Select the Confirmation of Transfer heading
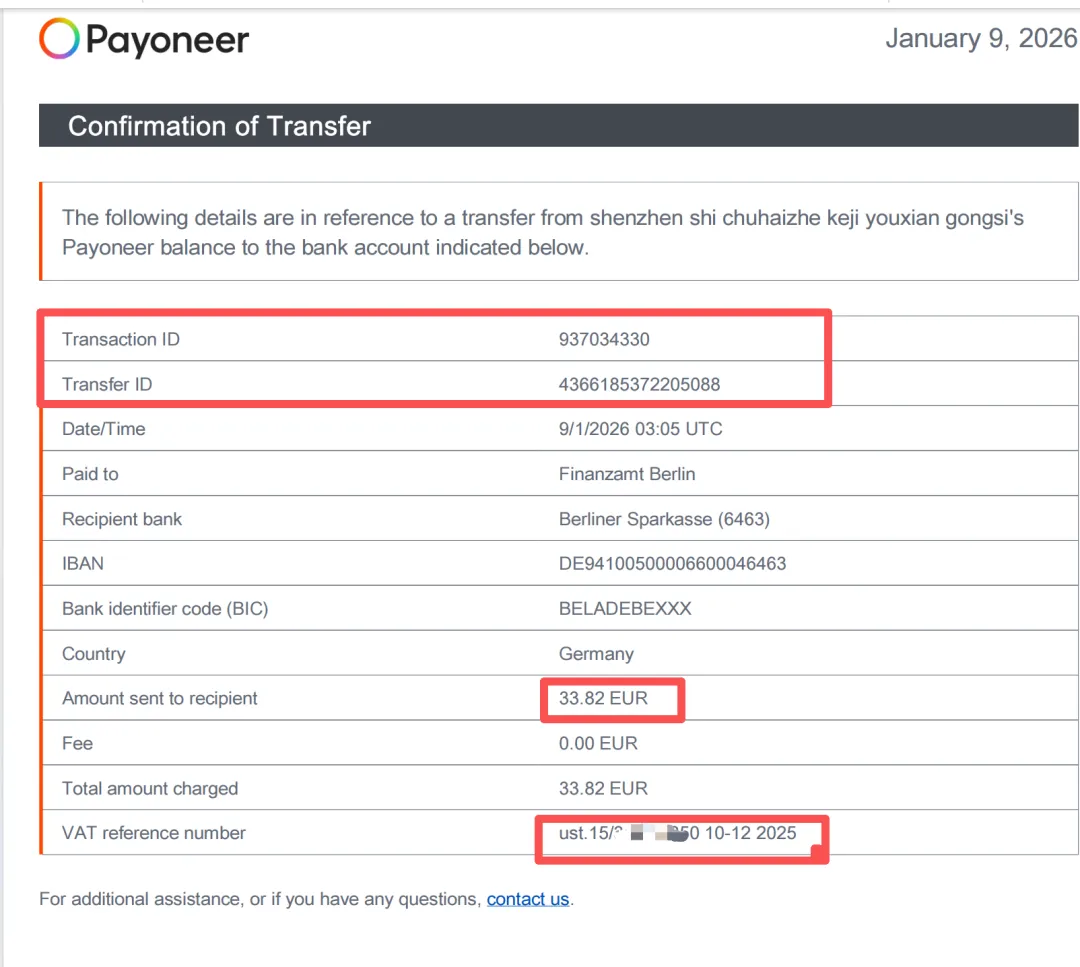The height and width of the screenshot is (967, 1080). pyautogui.click(x=219, y=126)
